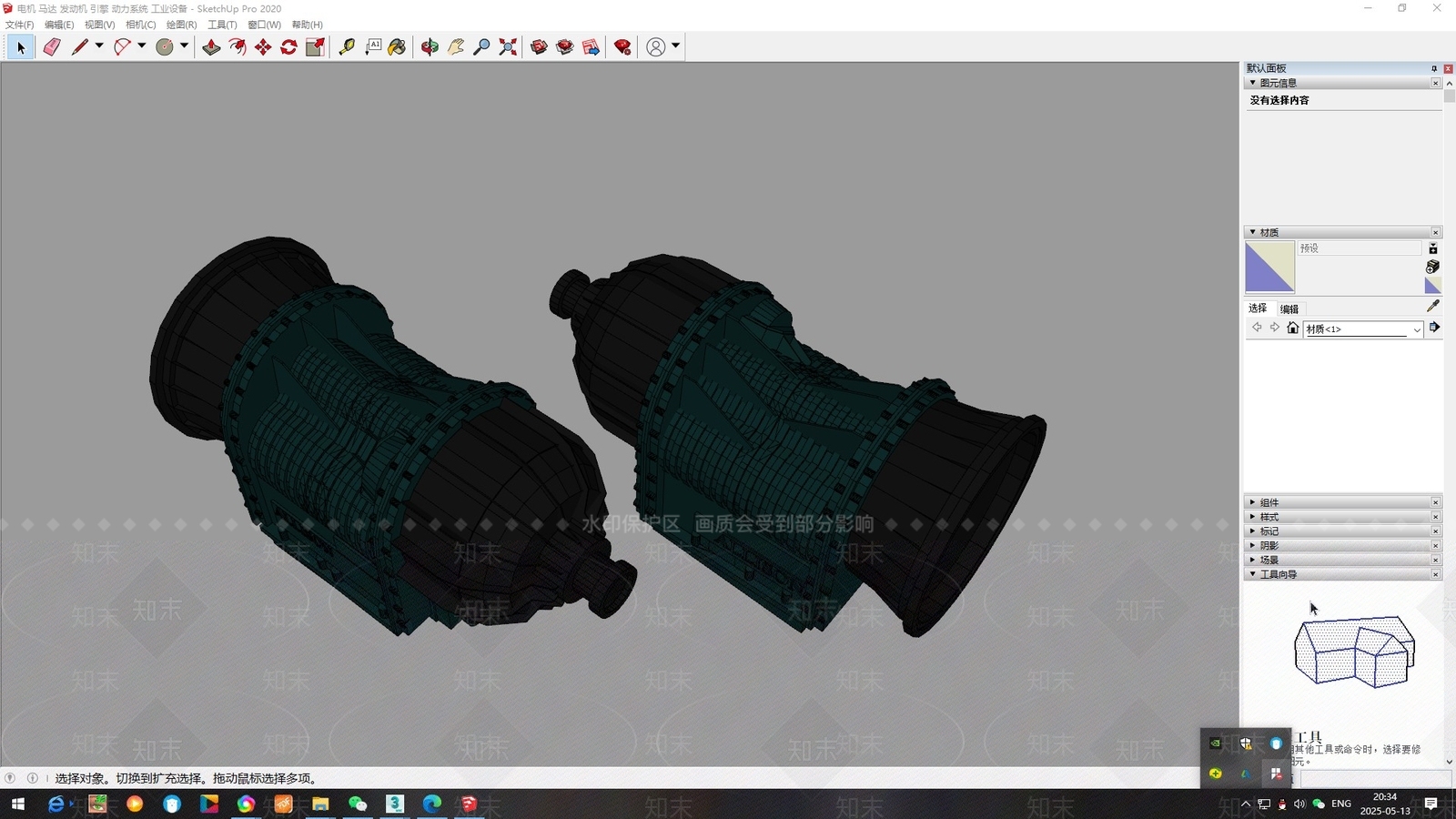Select the Move tool

tap(263, 47)
